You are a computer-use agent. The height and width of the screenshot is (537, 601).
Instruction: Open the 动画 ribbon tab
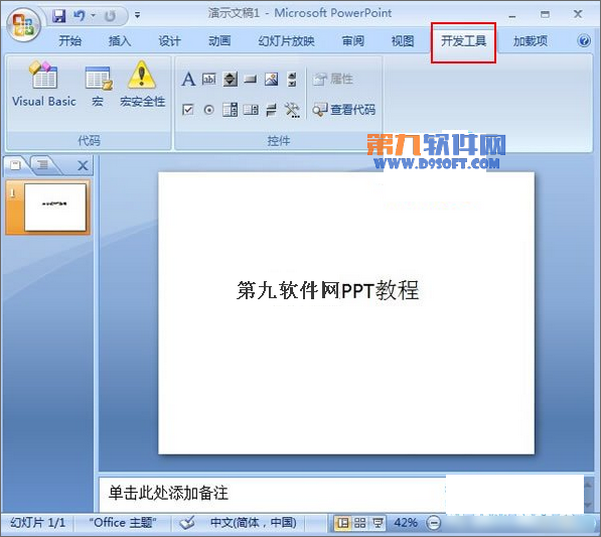pos(219,41)
